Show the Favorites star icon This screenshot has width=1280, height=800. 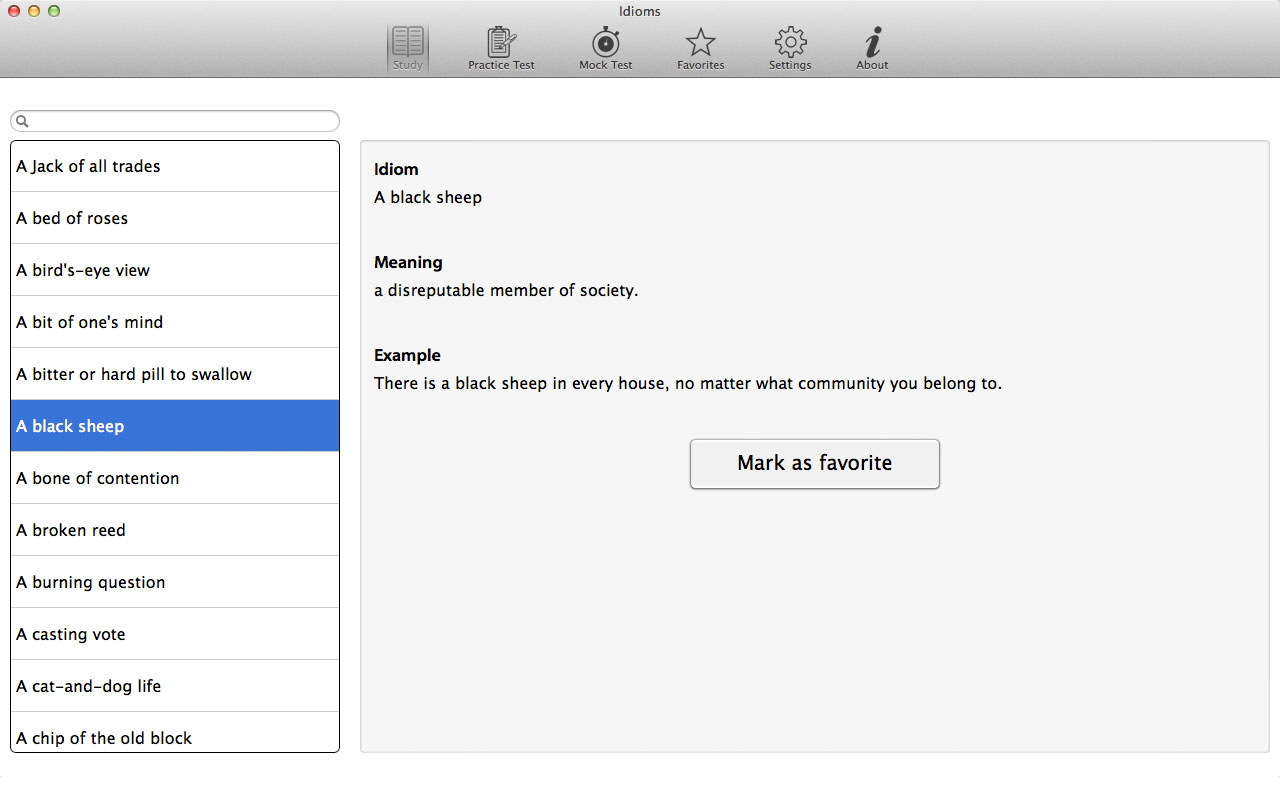tap(700, 43)
